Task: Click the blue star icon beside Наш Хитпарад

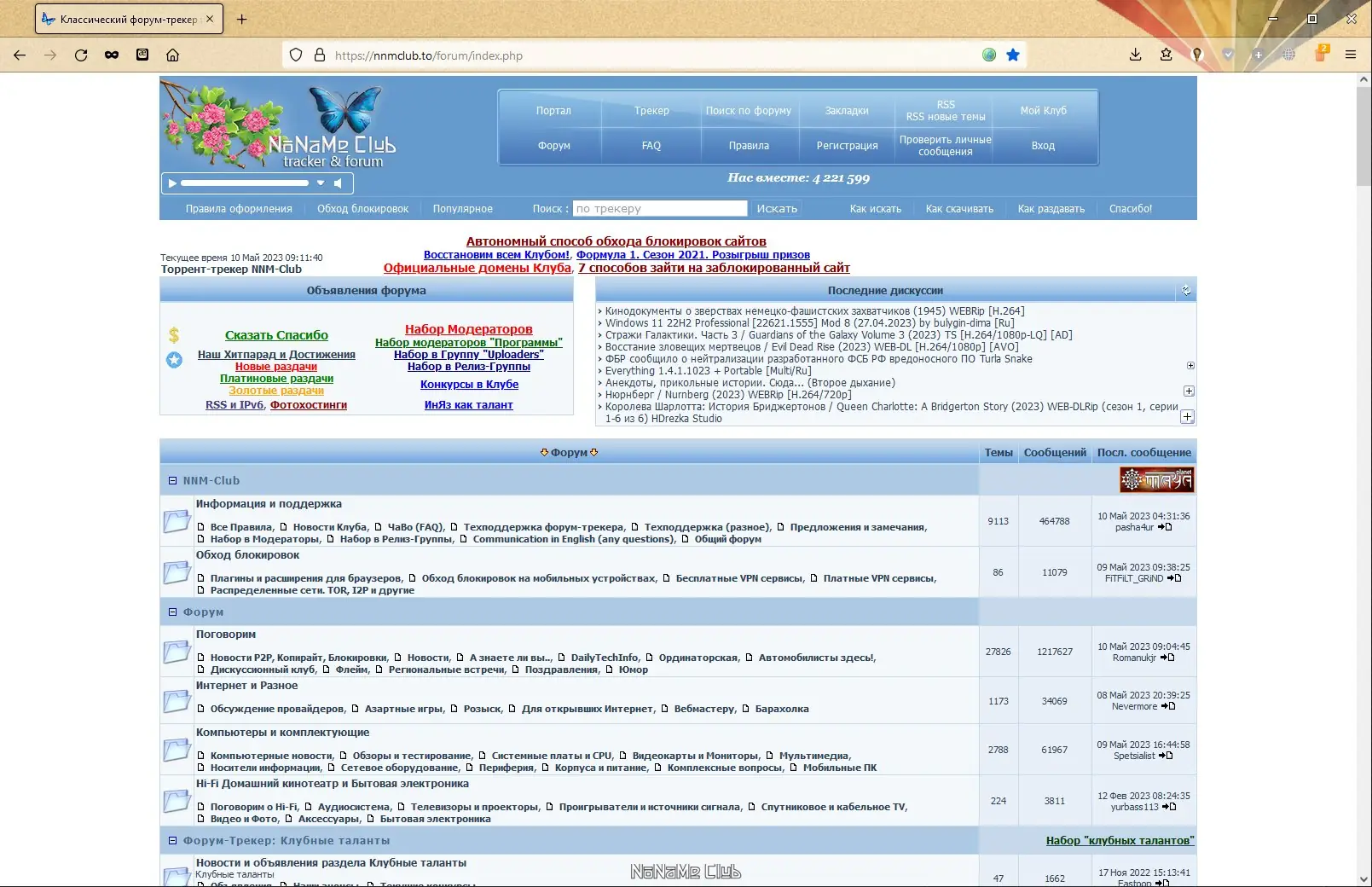Action: pyautogui.click(x=174, y=360)
